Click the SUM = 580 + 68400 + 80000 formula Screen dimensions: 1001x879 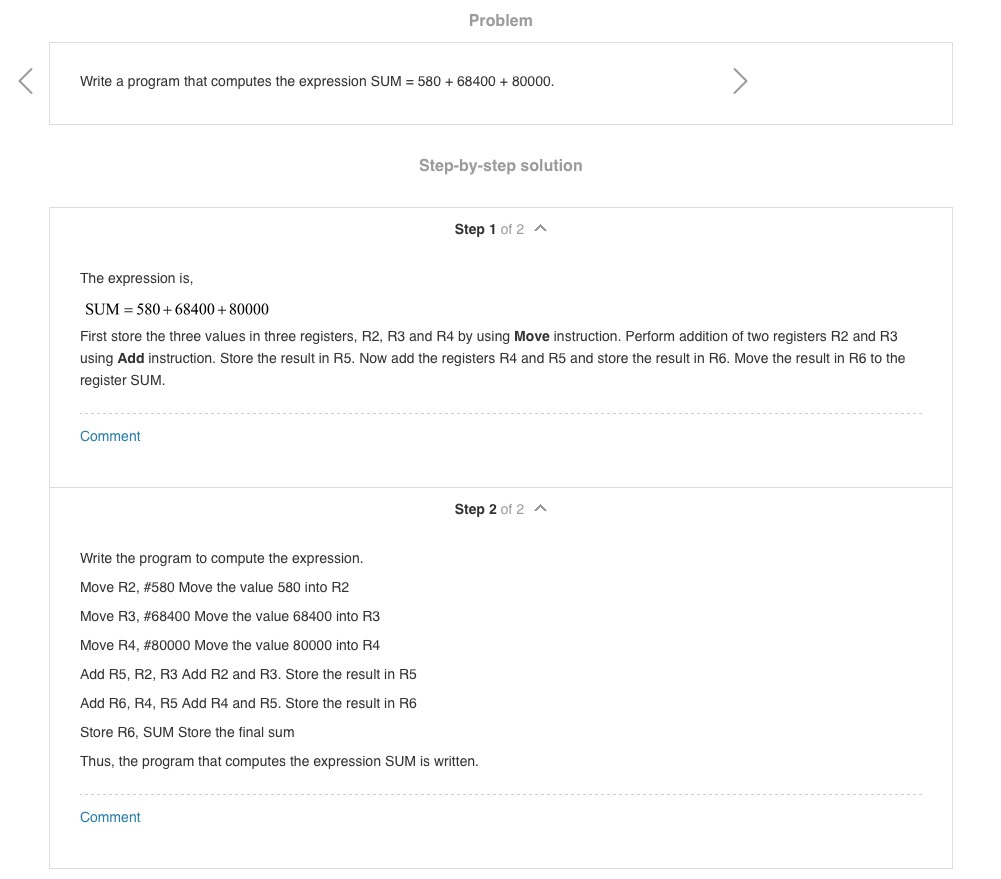(x=177, y=309)
